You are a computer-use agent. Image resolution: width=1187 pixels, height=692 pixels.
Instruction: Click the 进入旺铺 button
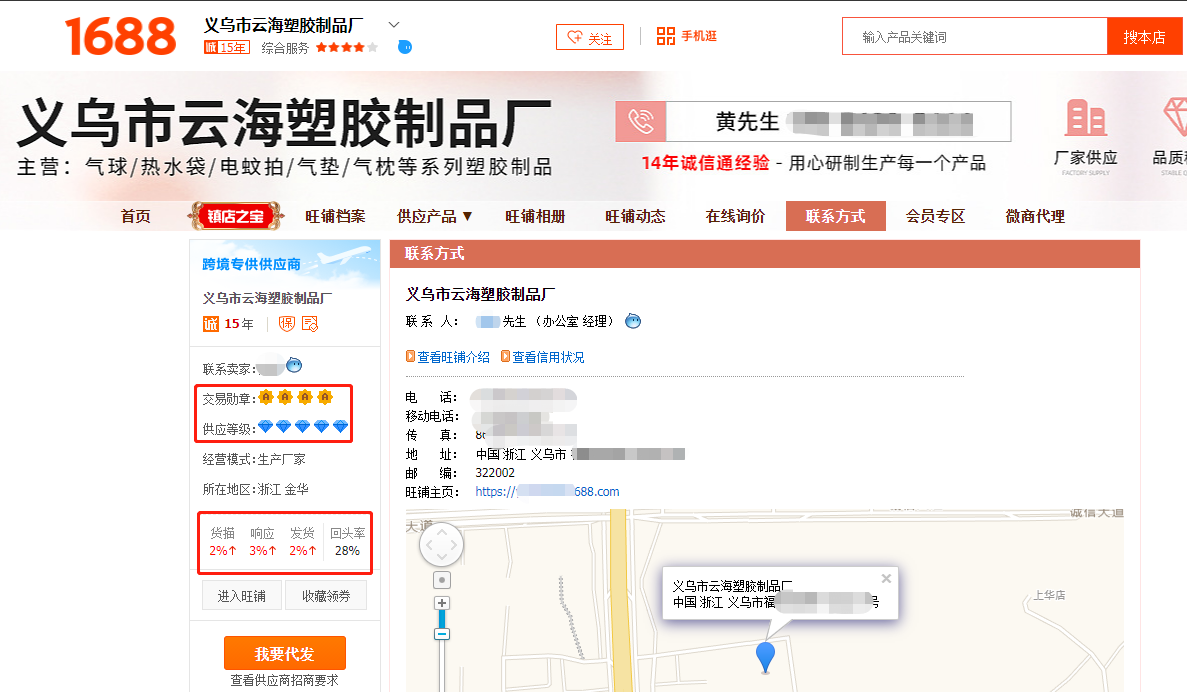click(241, 596)
